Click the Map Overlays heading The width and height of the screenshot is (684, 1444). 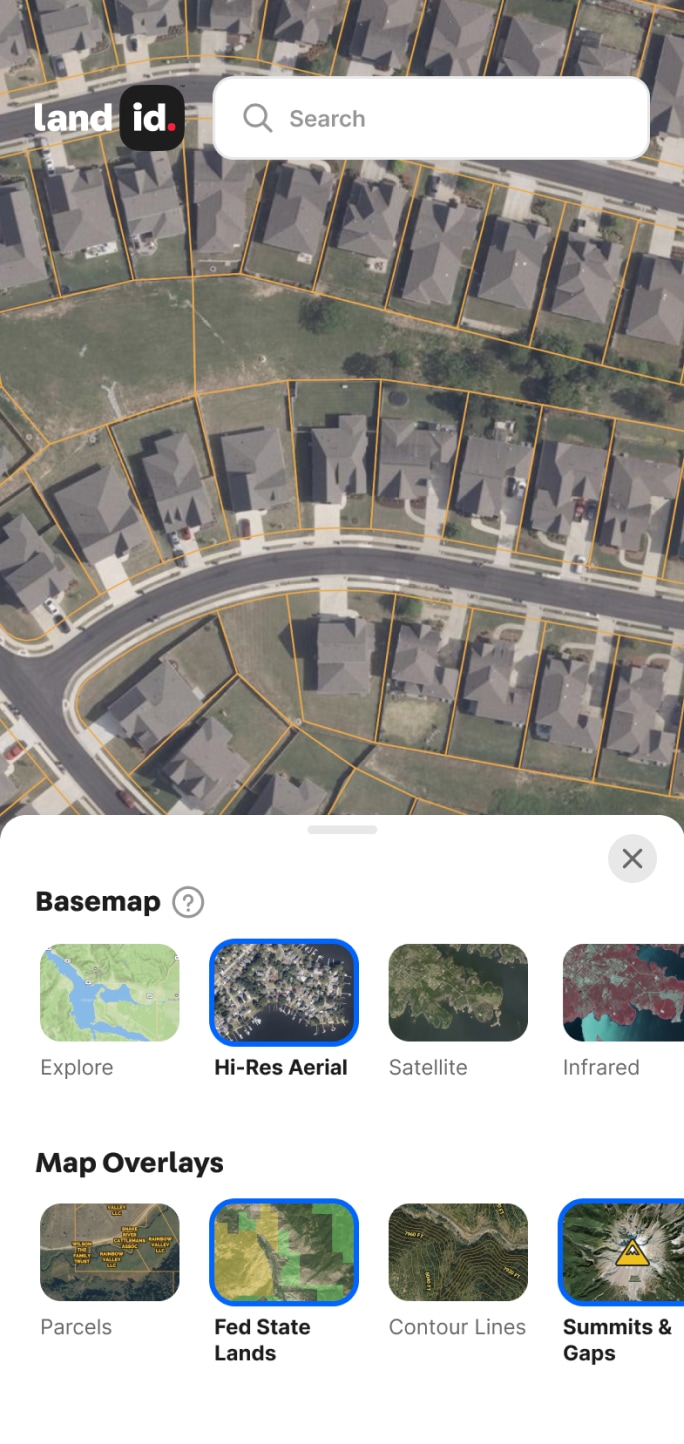[129, 1163]
